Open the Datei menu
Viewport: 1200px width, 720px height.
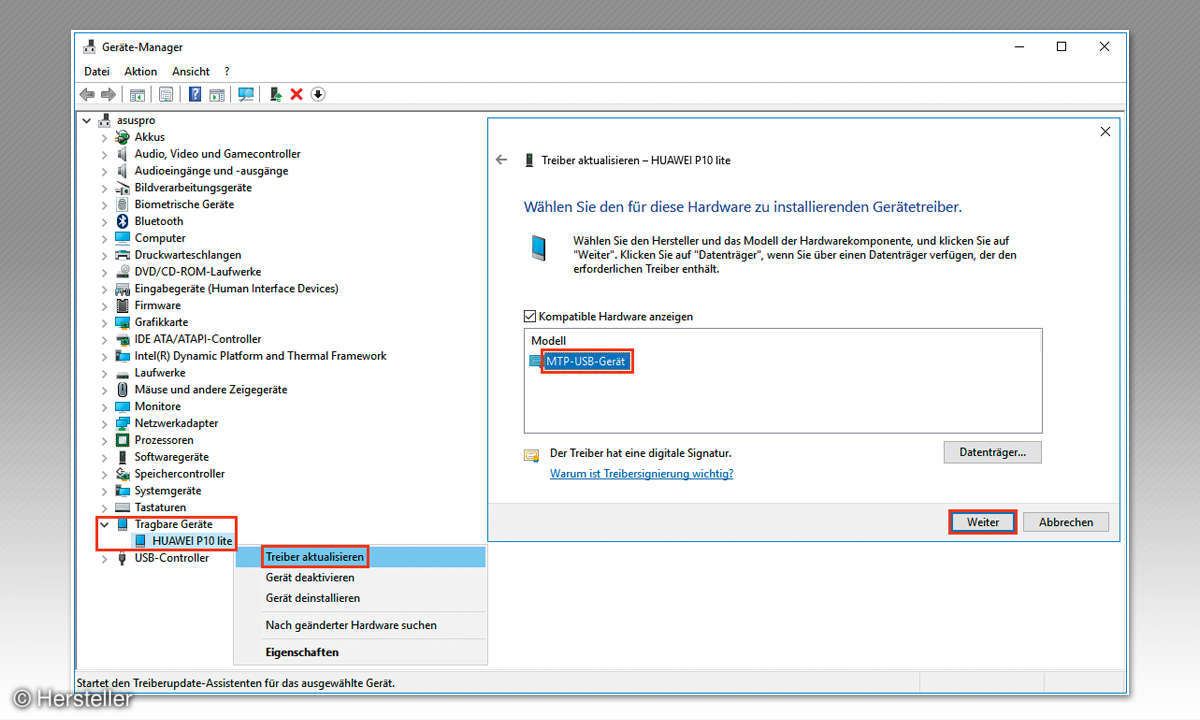[x=97, y=71]
